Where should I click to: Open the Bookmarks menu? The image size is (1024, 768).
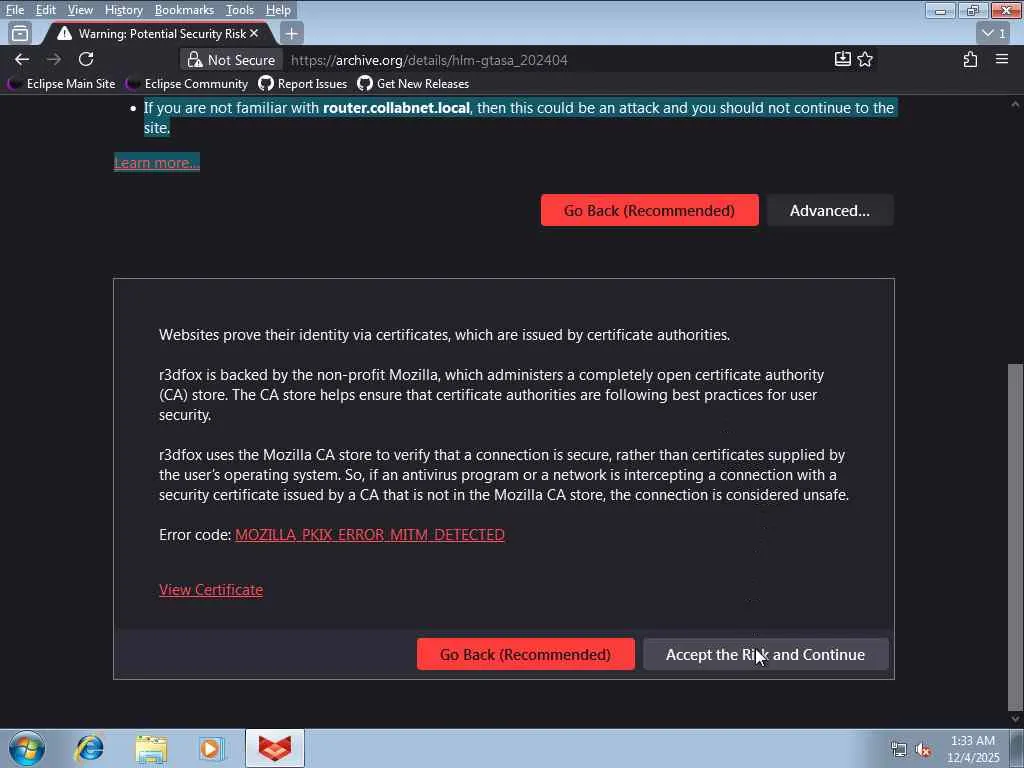pyautogui.click(x=184, y=10)
